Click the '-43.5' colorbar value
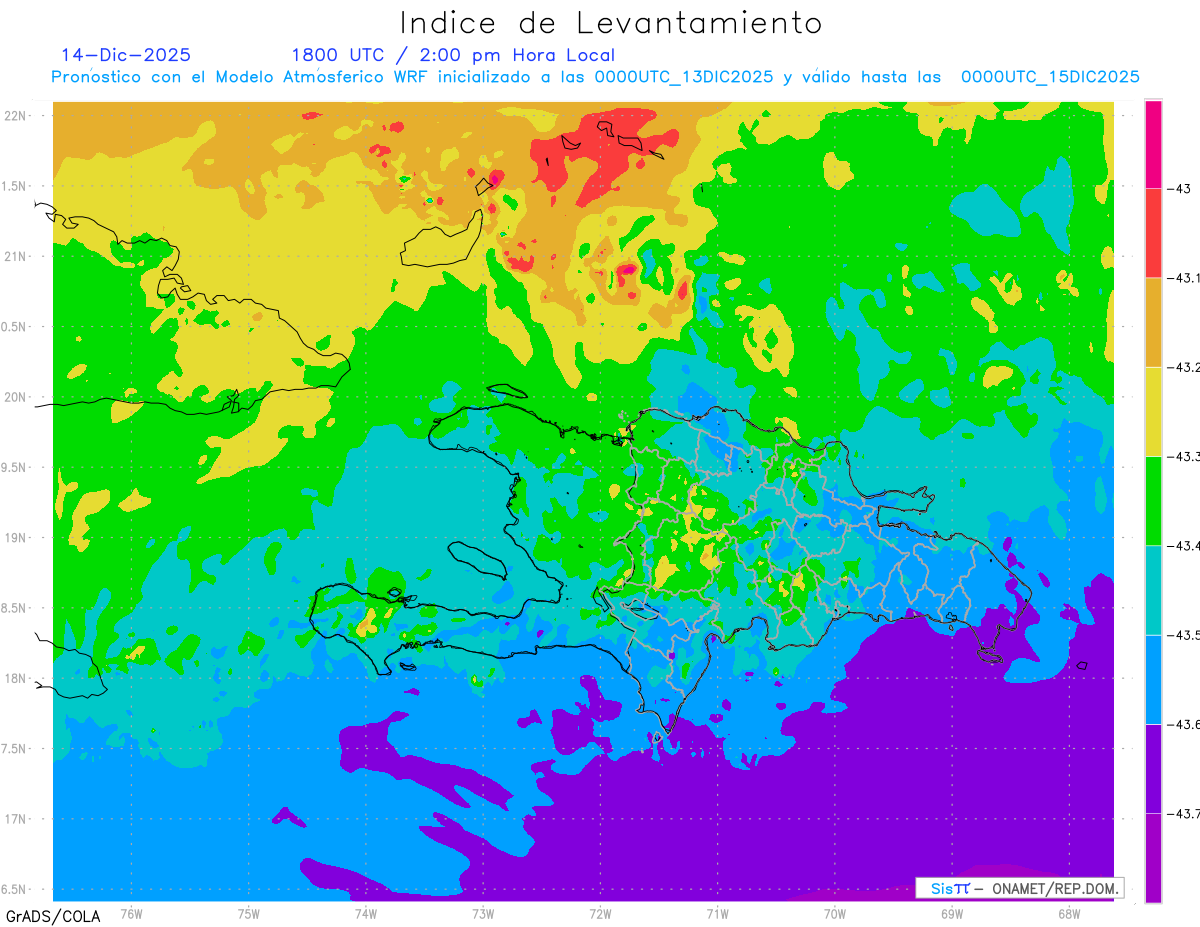 click(x=1183, y=635)
